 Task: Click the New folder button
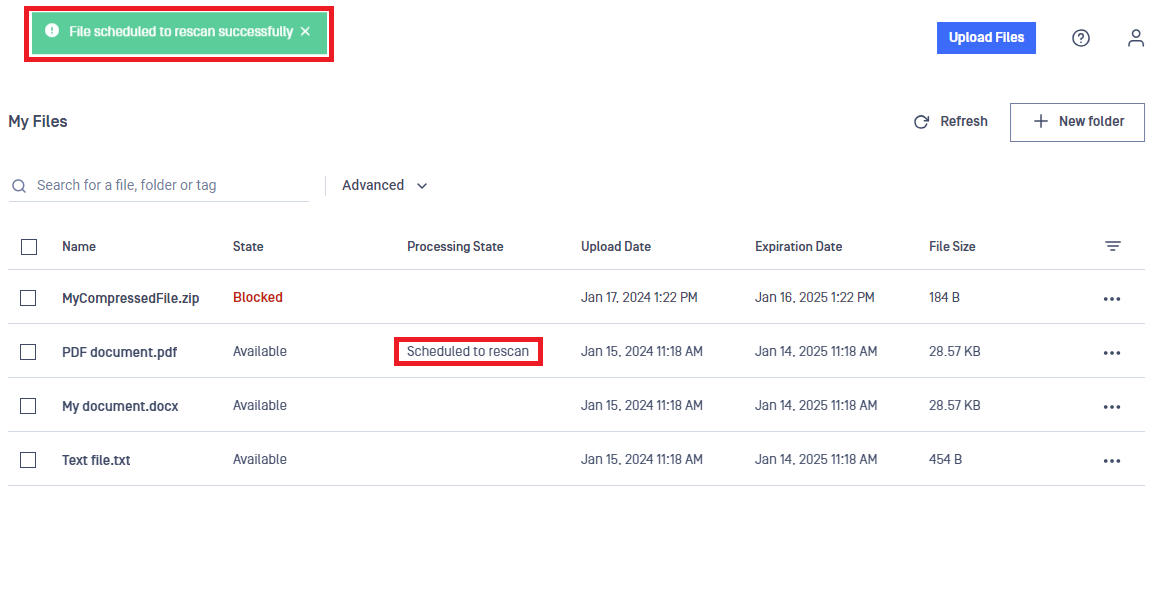1077,122
